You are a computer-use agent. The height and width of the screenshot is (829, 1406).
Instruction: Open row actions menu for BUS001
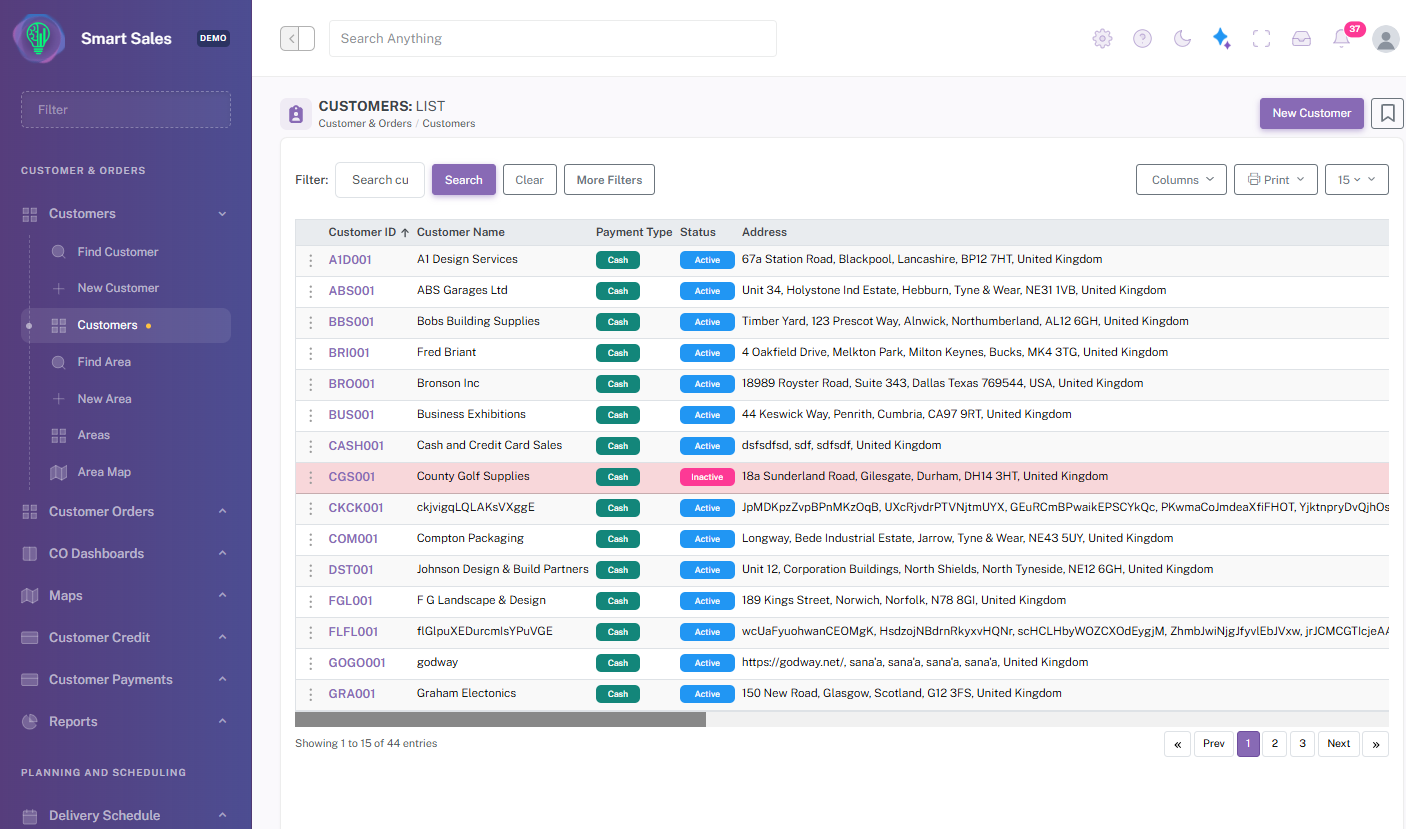point(310,415)
